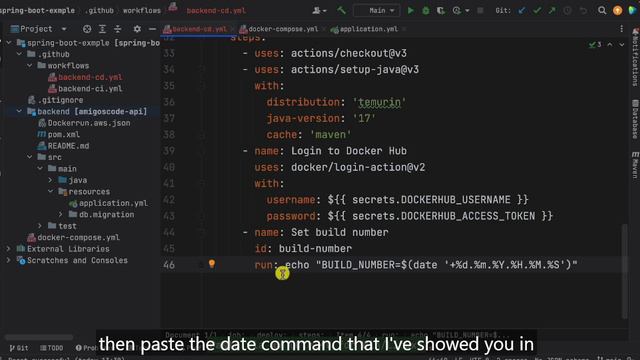The width and height of the screenshot is (640, 360).
Task: Expand External Libraries node
Action: pyautogui.click(x=9, y=249)
